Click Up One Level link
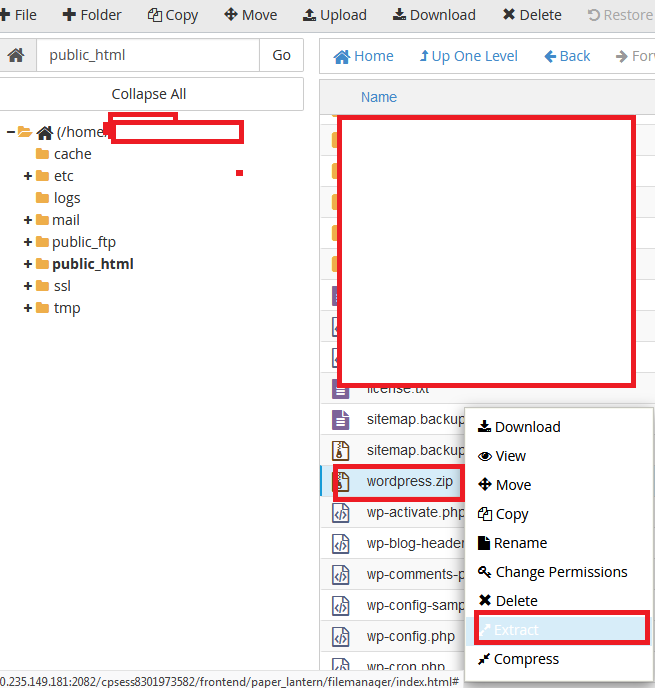Viewport: 655px width, 688px height. tap(469, 56)
